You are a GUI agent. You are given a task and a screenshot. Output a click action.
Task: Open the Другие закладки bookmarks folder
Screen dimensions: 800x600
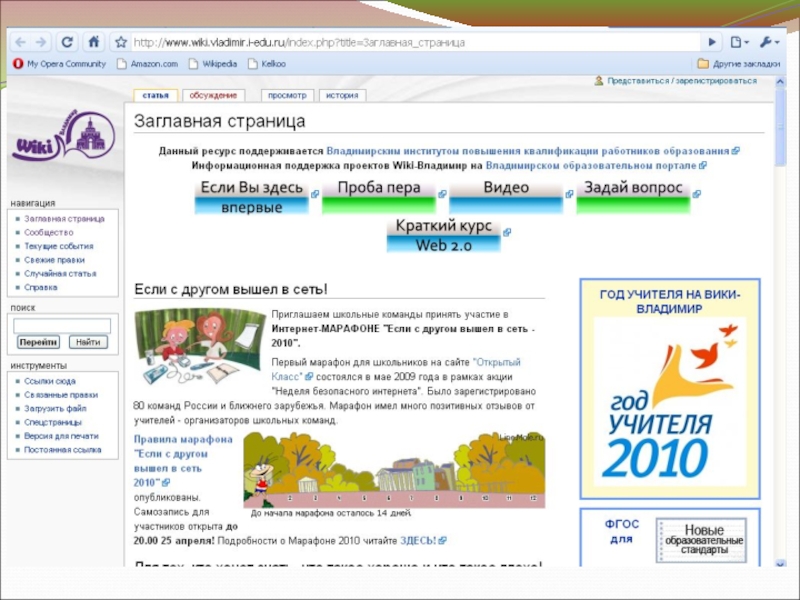click(740, 63)
